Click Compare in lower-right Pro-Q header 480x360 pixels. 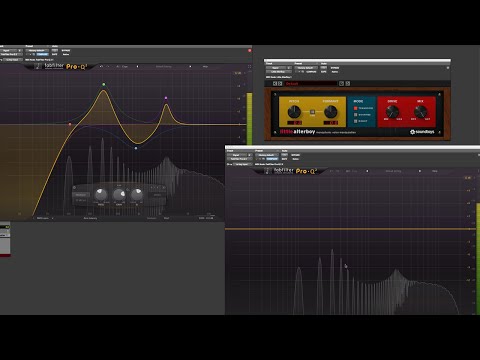pyautogui.click(x=272, y=159)
